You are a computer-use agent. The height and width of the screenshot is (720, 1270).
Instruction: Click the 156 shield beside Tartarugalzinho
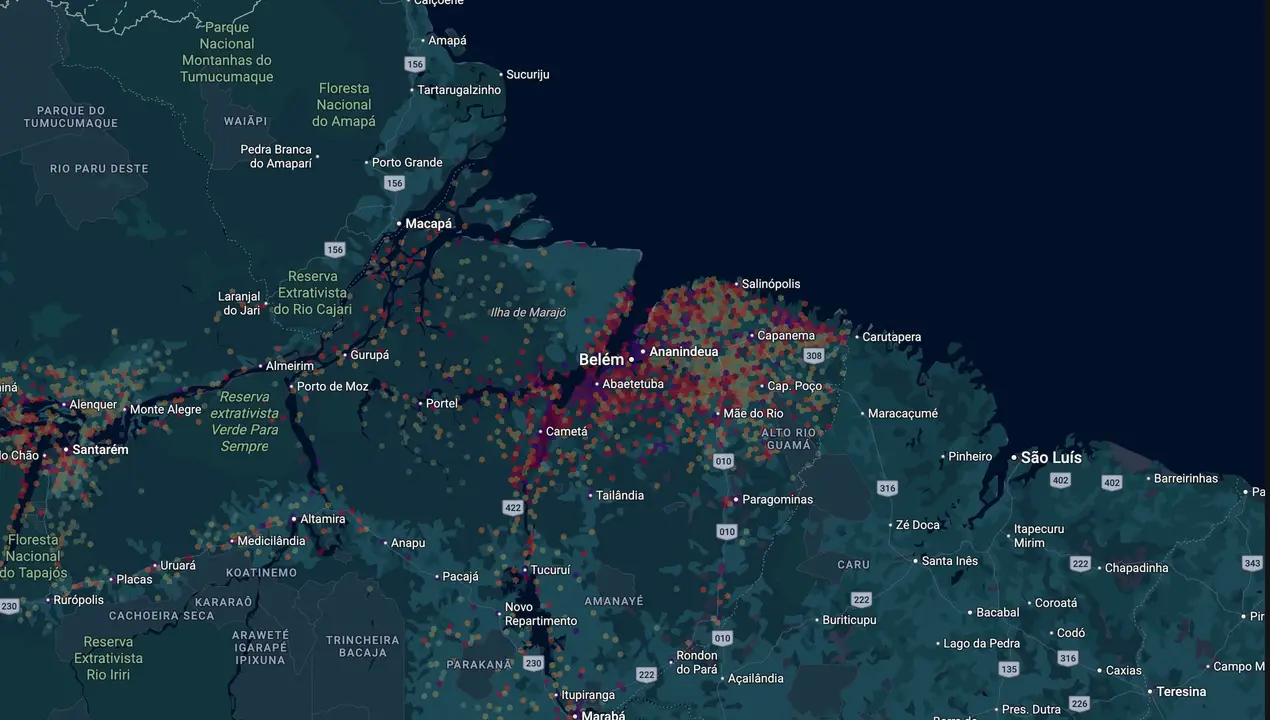[x=414, y=64]
